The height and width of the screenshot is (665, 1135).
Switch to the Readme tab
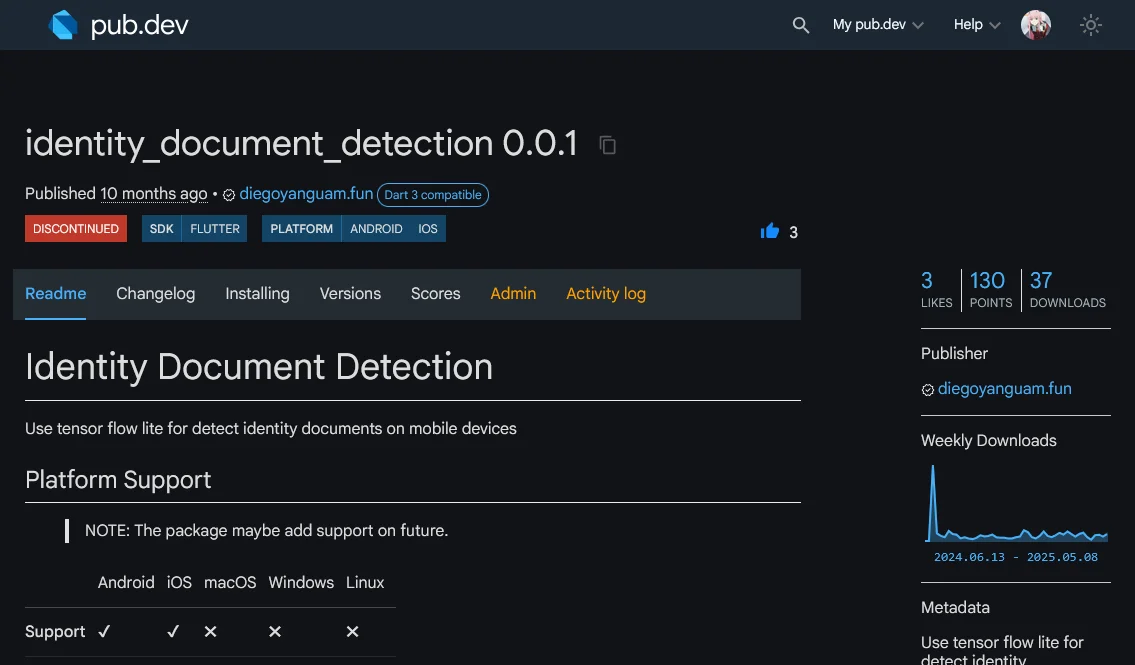[56, 294]
